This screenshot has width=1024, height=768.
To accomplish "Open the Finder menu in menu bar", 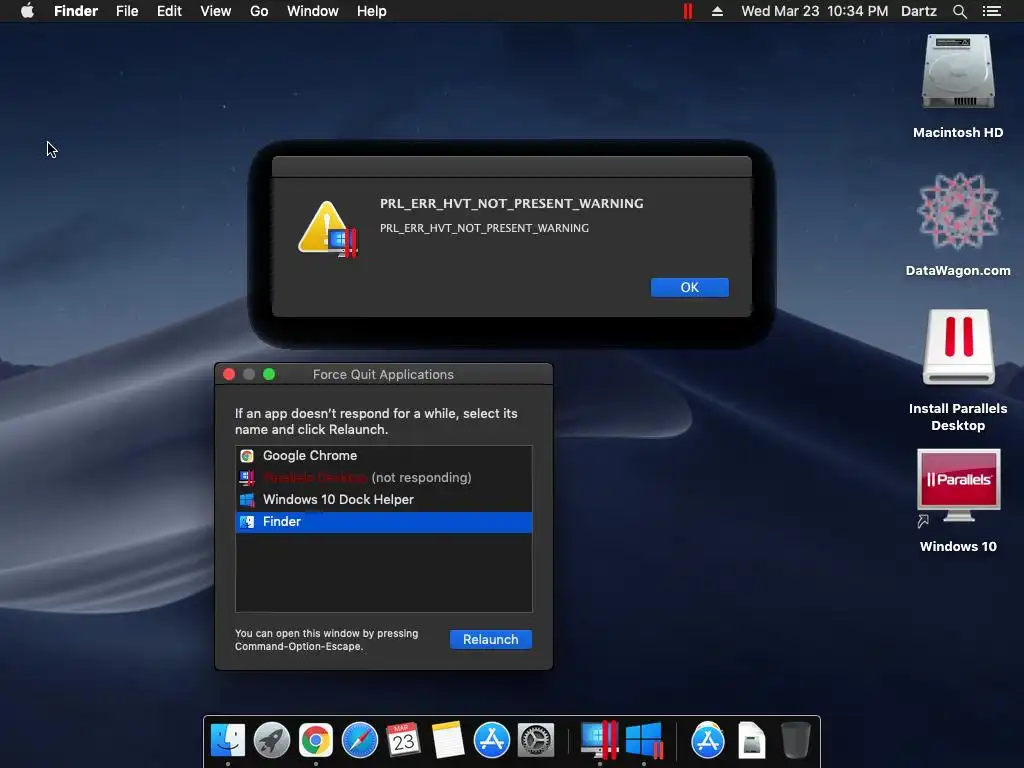I will 76,11.
